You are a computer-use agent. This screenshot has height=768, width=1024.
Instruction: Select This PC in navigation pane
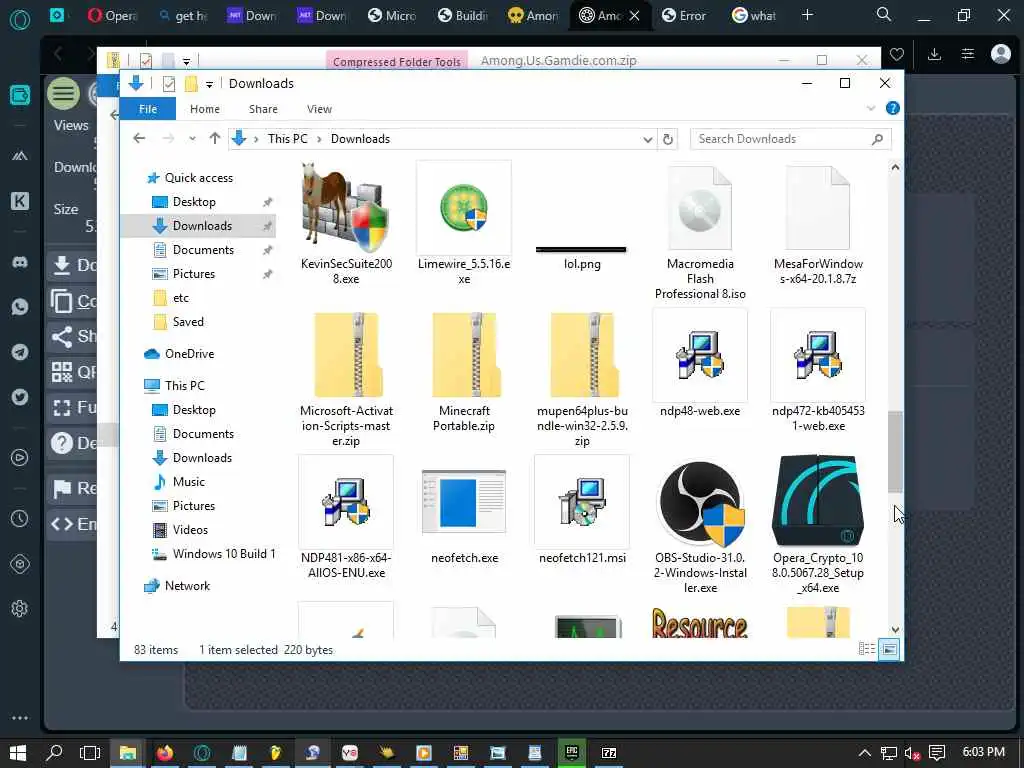click(185, 385)
